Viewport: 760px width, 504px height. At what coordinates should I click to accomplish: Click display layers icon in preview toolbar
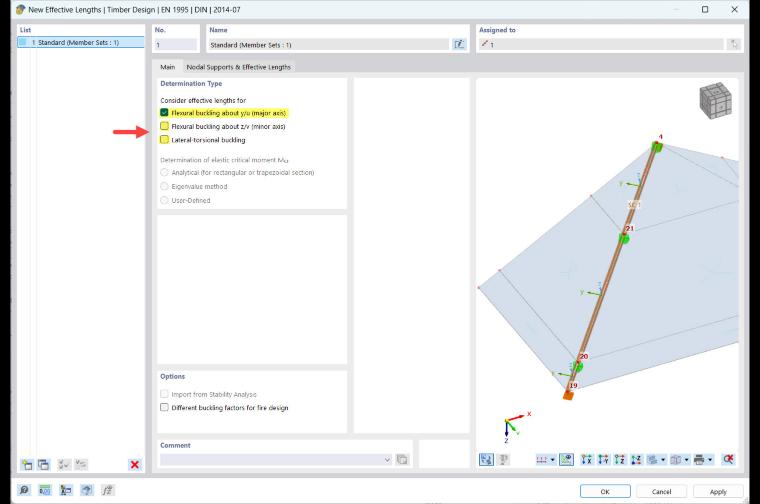653,459
